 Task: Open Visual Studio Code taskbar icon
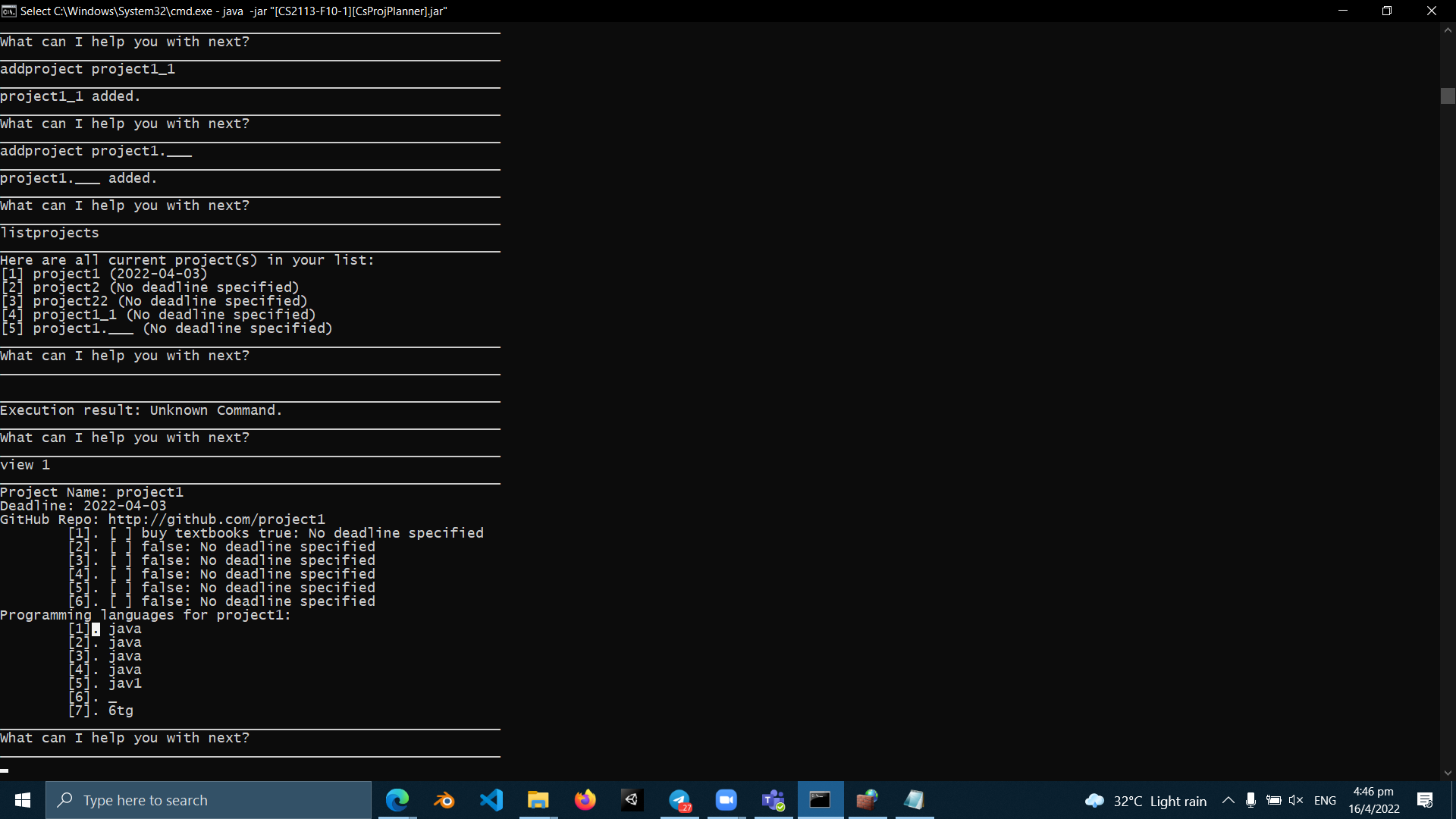491,800
